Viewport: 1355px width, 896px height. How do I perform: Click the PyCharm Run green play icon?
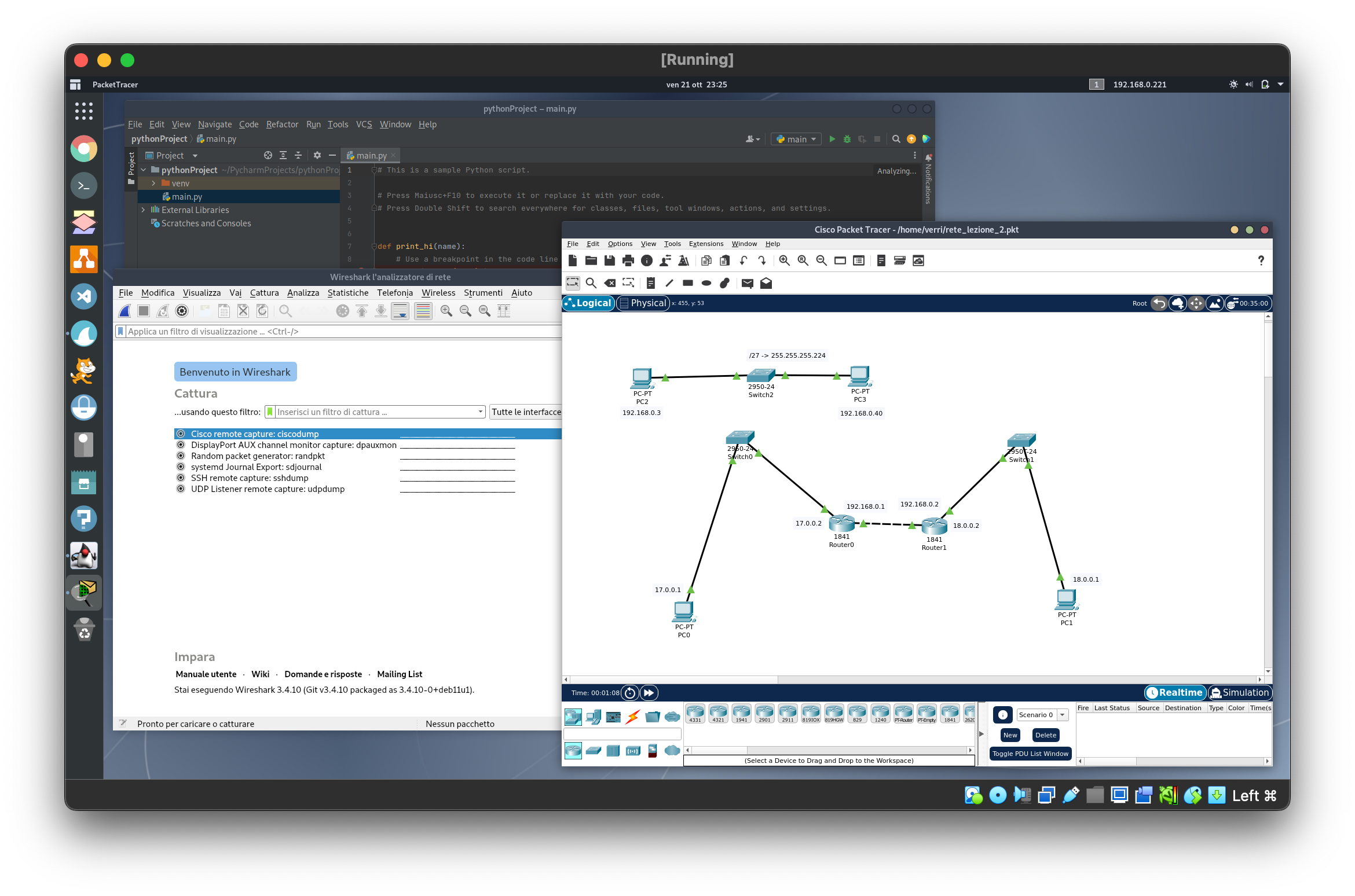click(832, 139)
